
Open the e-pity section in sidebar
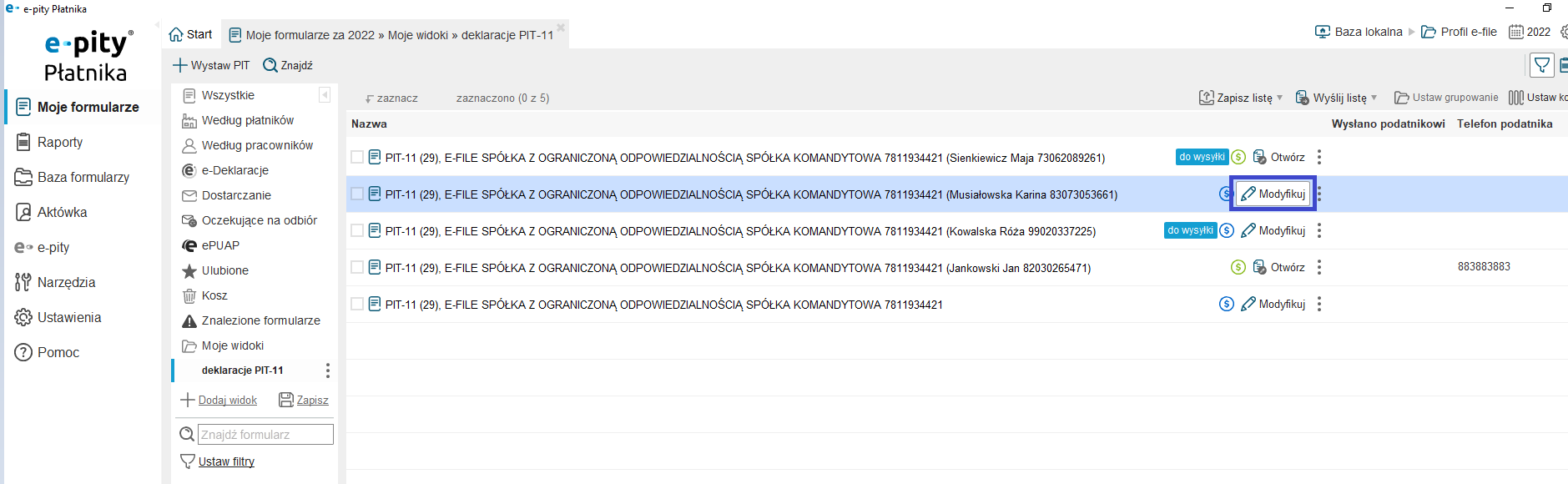(42, 247)
